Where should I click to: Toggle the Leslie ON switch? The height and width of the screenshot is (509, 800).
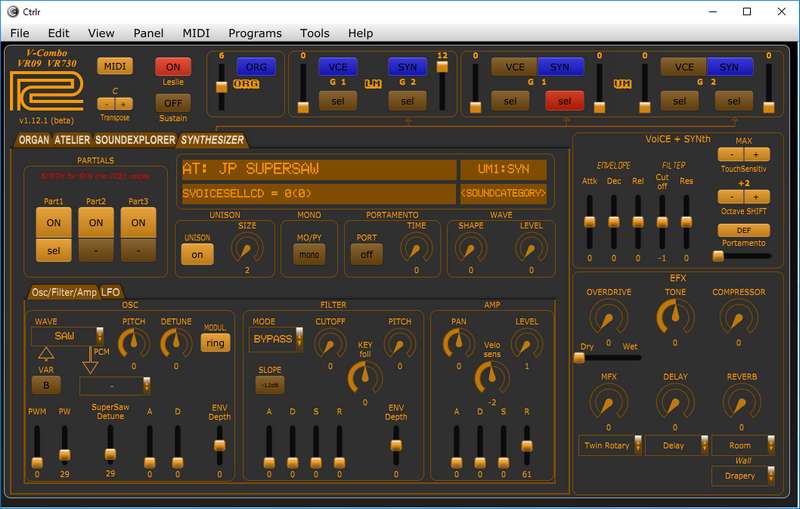tap(173, 66)
